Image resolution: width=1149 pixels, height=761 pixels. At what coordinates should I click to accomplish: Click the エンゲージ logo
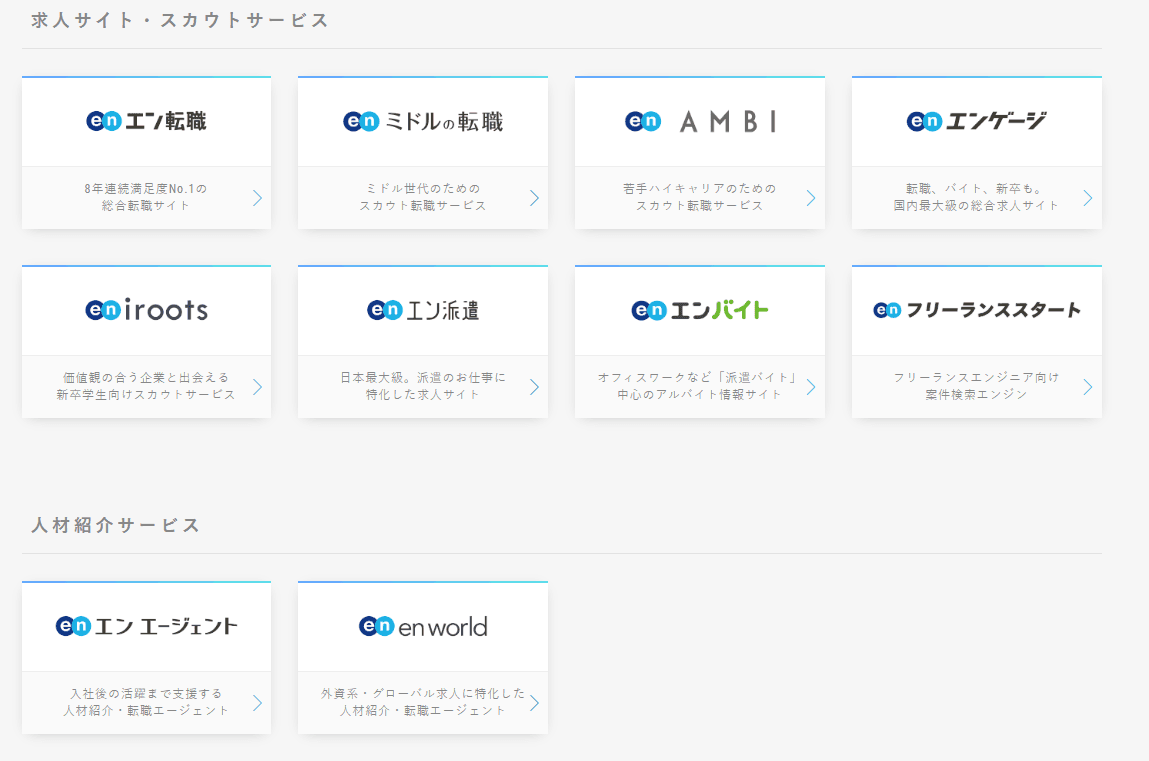pyautogui.click(x=976, y=121)
